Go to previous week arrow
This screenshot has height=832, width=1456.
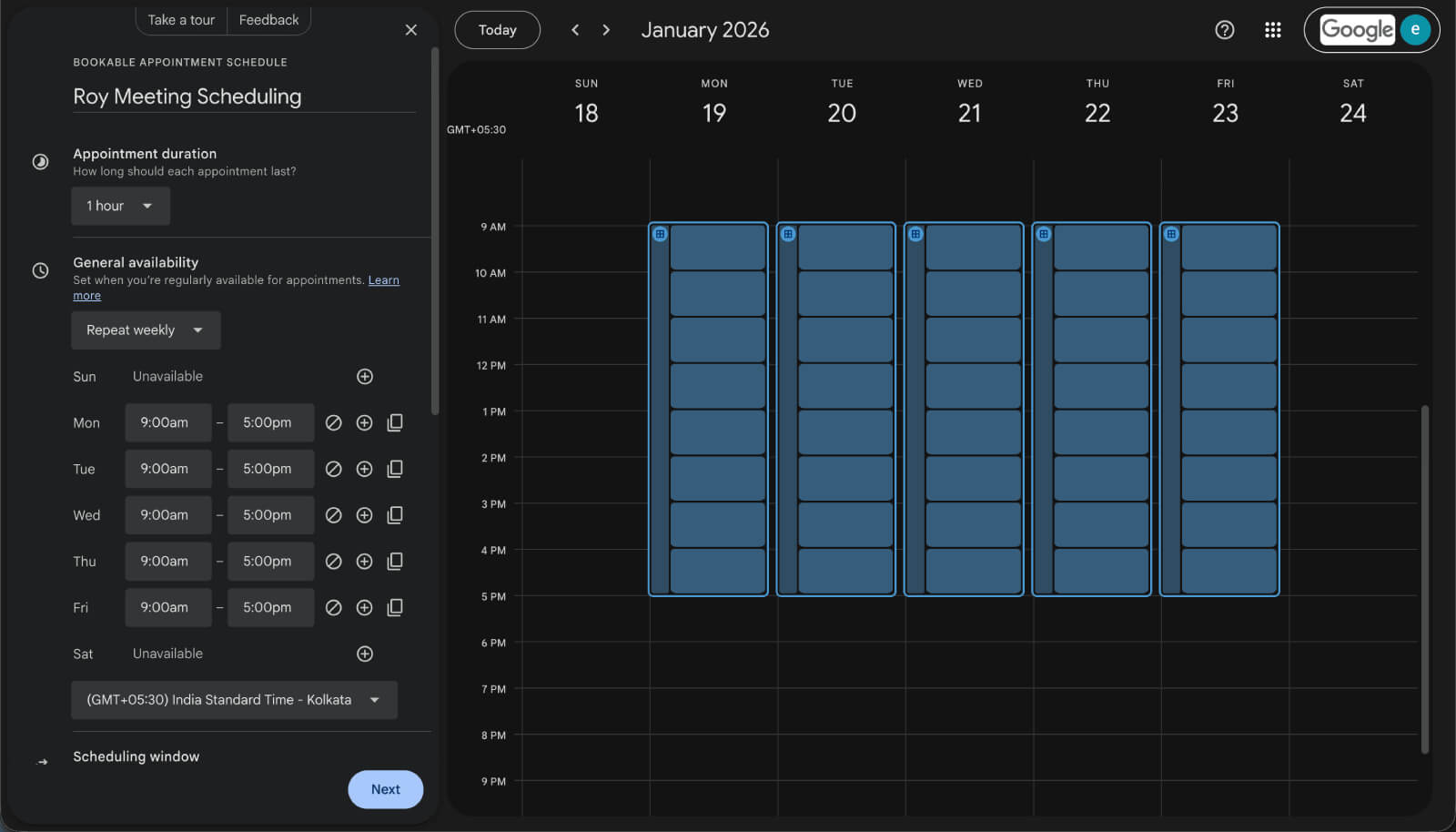(575, 30)
